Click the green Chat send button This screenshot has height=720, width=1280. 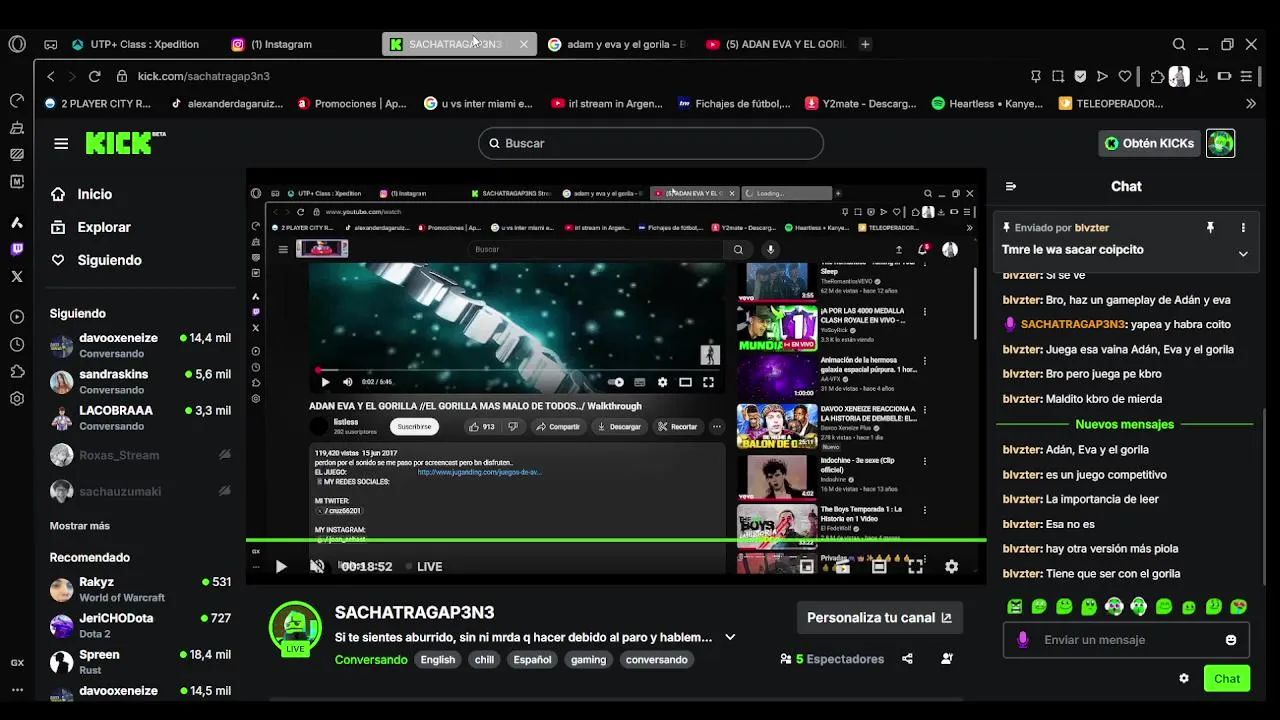tap(1227, 678)
